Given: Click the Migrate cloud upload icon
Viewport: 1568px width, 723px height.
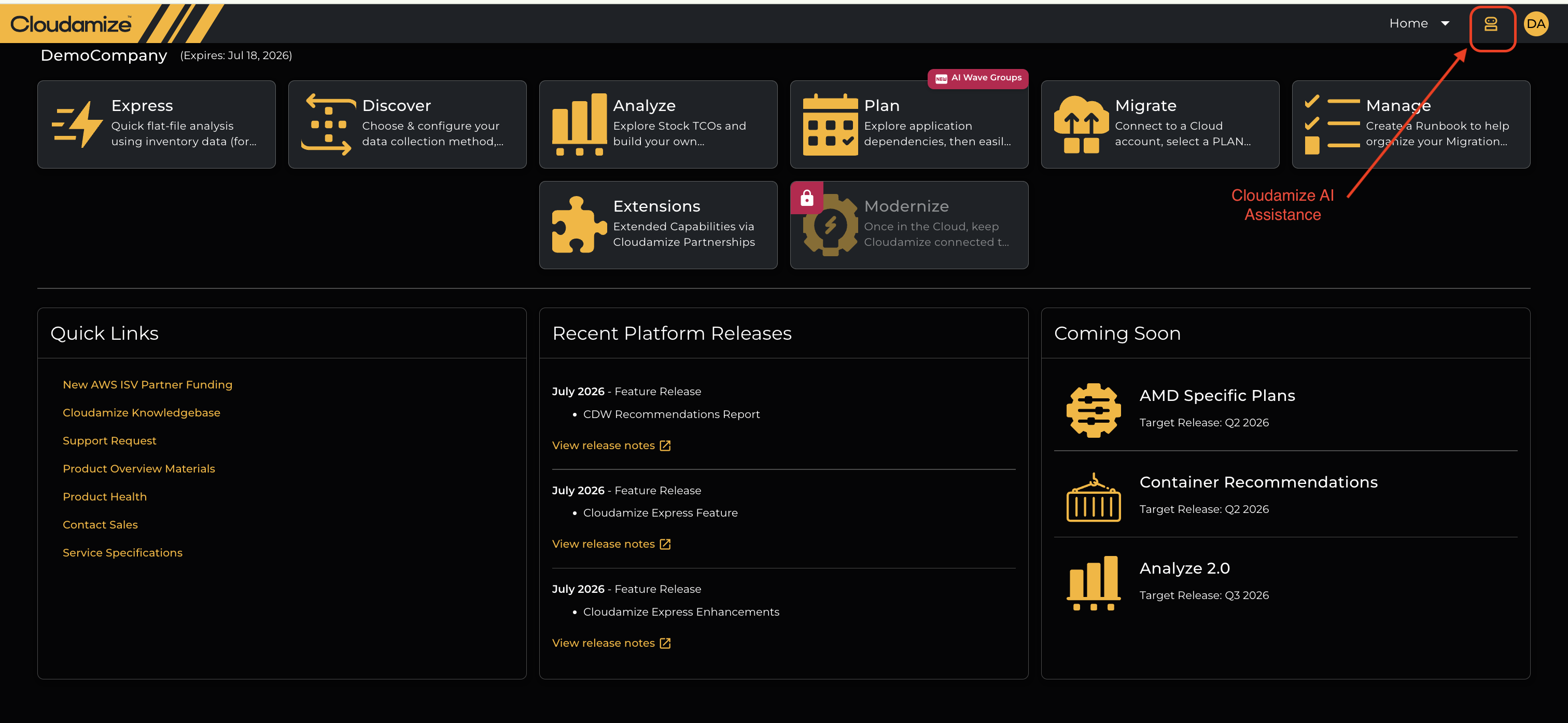Looking at the screenshot, I should click(1081, 124).
